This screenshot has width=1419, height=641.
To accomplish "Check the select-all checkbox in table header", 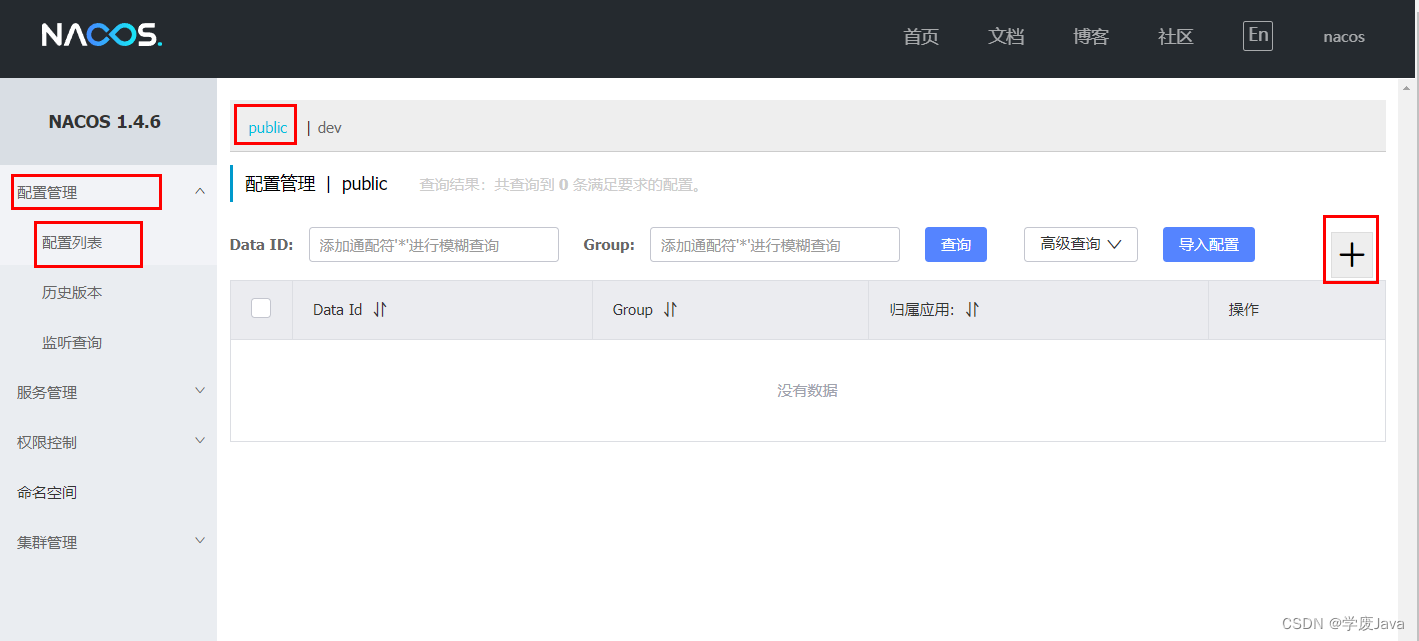I will coord(261,308).
